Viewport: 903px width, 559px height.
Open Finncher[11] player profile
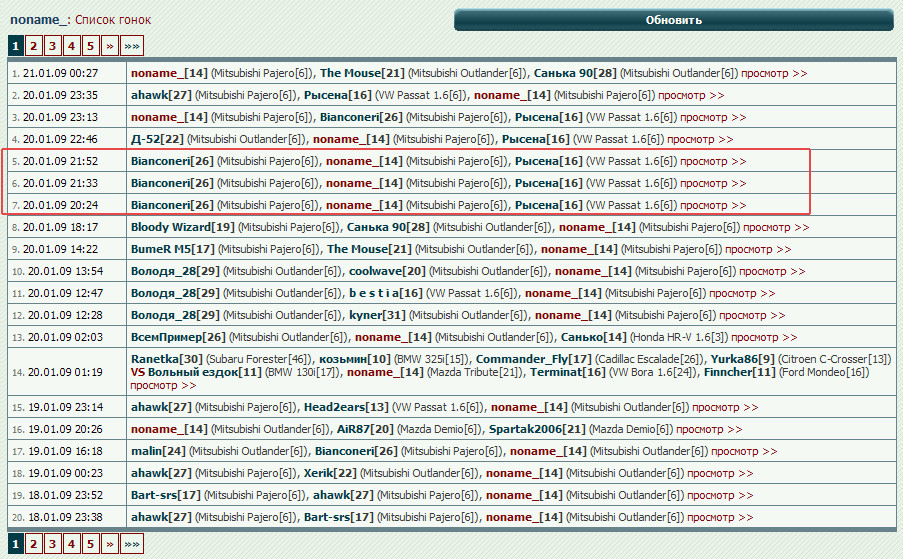(739, 372)
